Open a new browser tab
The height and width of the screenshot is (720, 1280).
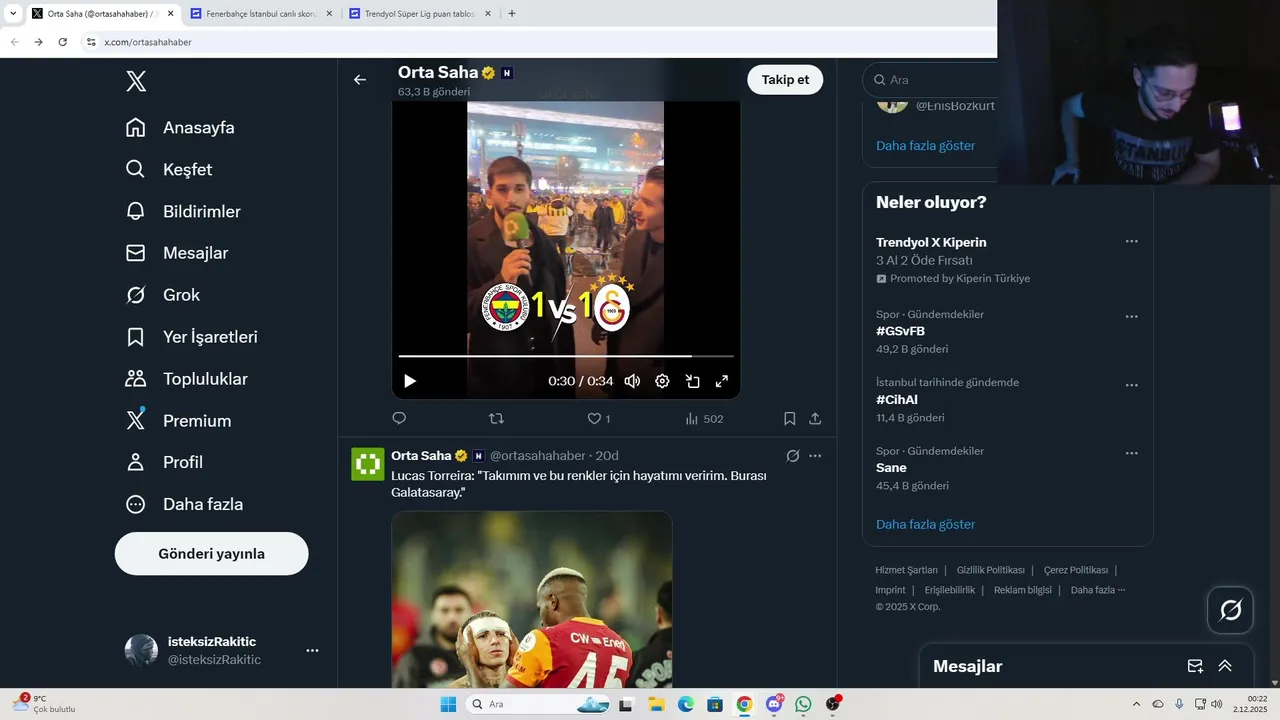(x=512, y=14)
